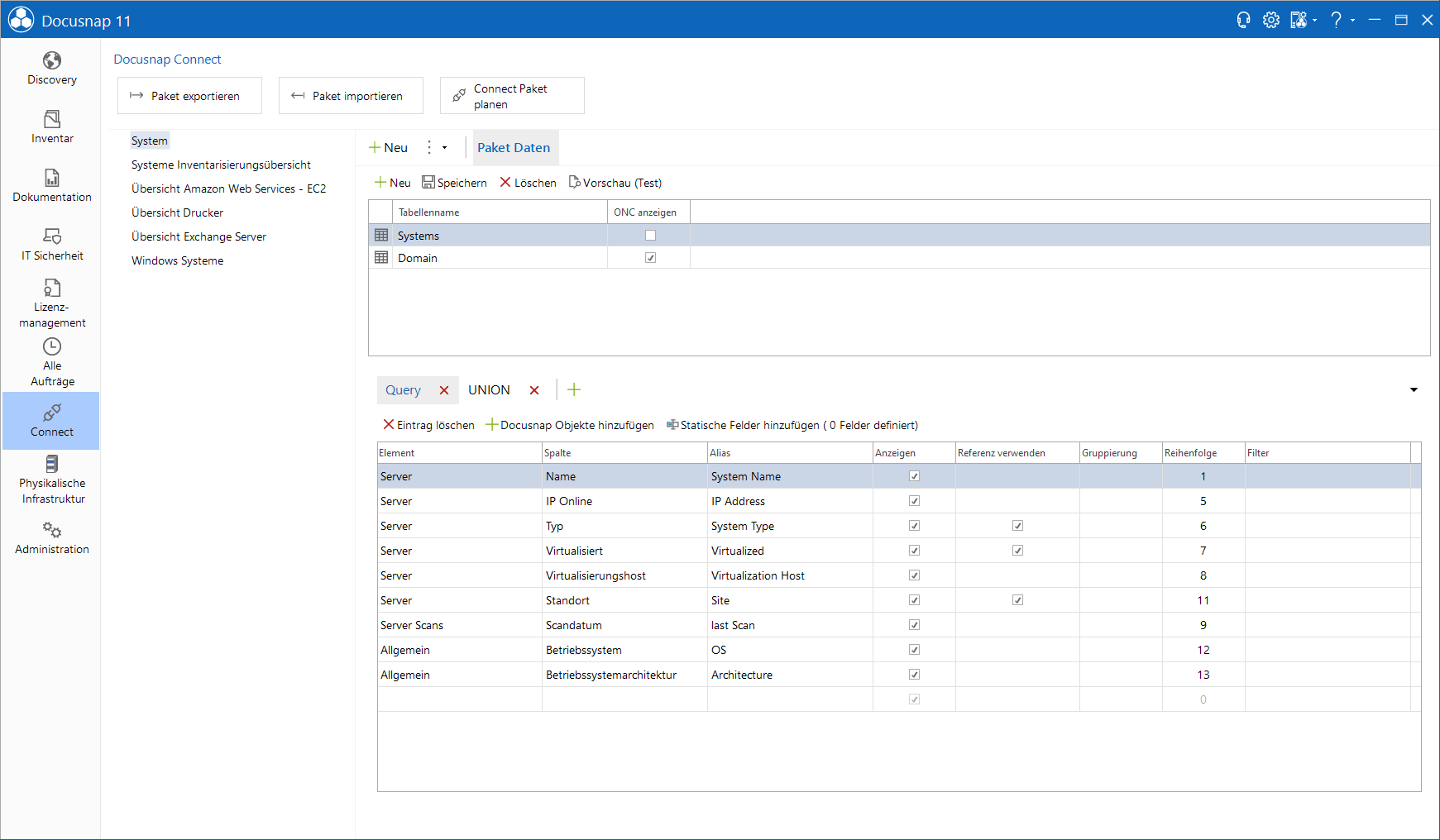Click Löschen to delete the table
Viewport: 1440px width, 840px height.
528,183
